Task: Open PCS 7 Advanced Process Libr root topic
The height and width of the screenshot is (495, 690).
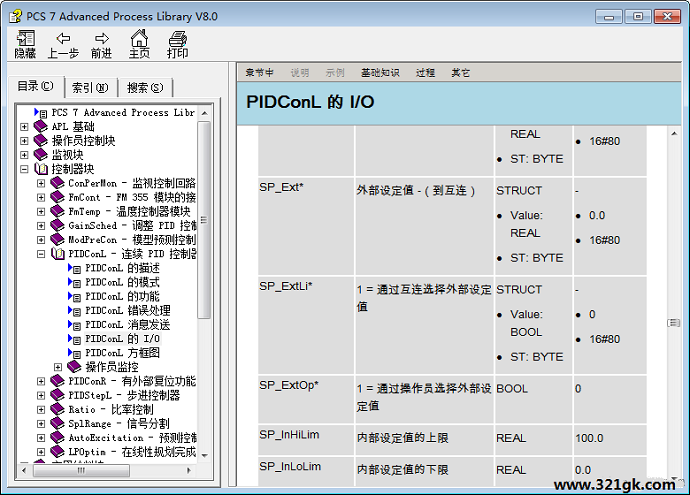Action: coord(123,113)
